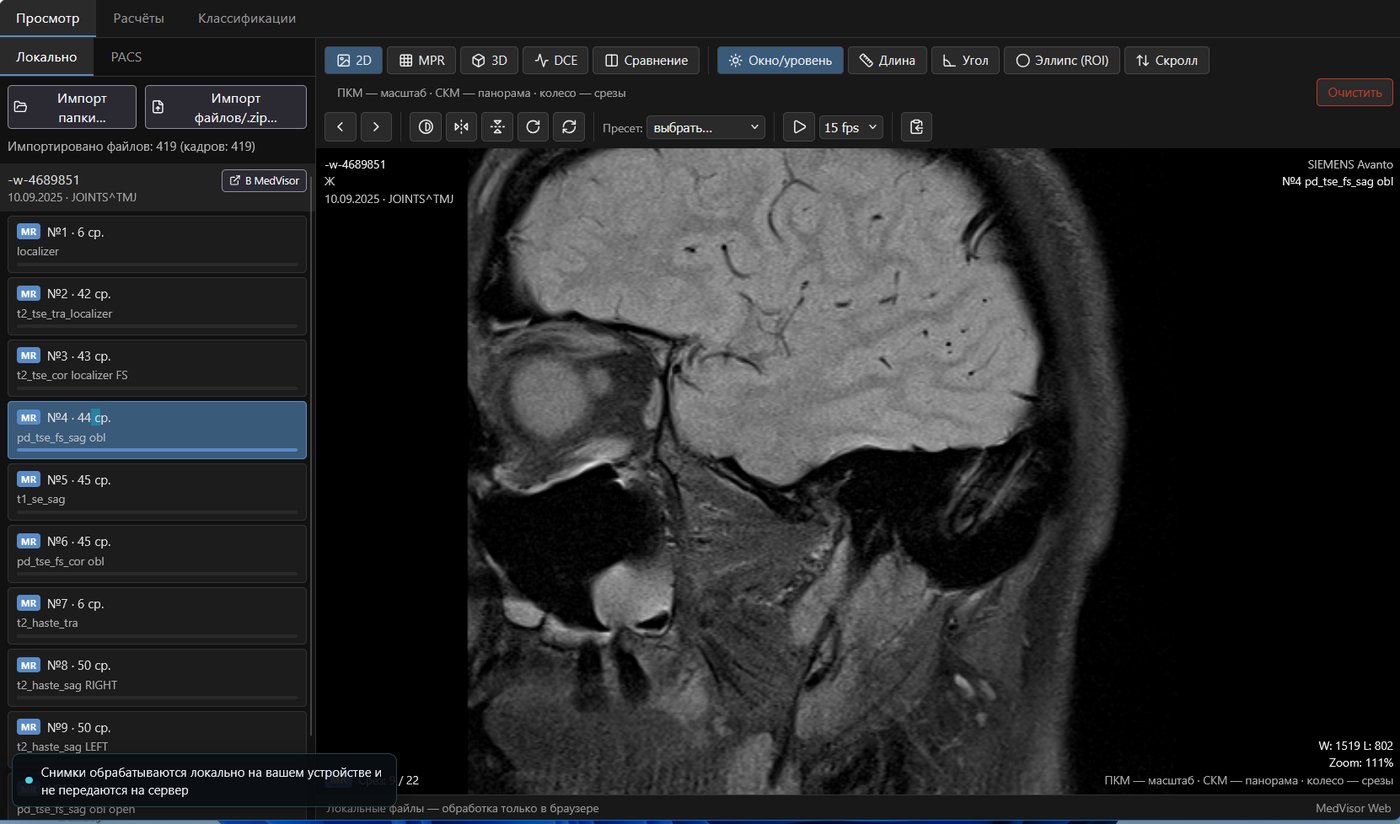Select series №7 t2_haste_tra
The width and height of the screenshot is (1400, 824).
[x=157, y=615]
